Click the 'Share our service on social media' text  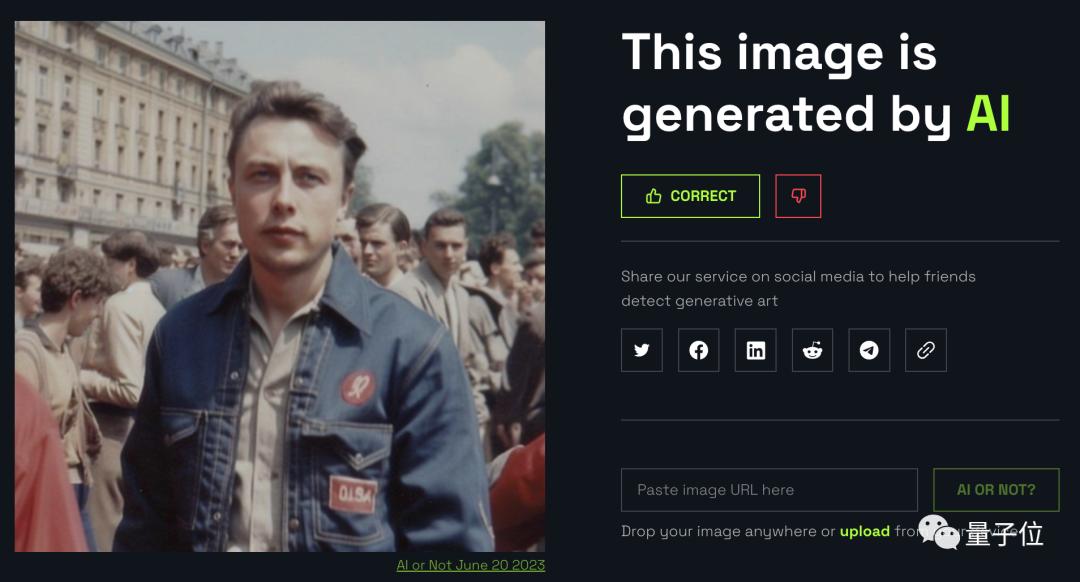(x=798, y=289)
